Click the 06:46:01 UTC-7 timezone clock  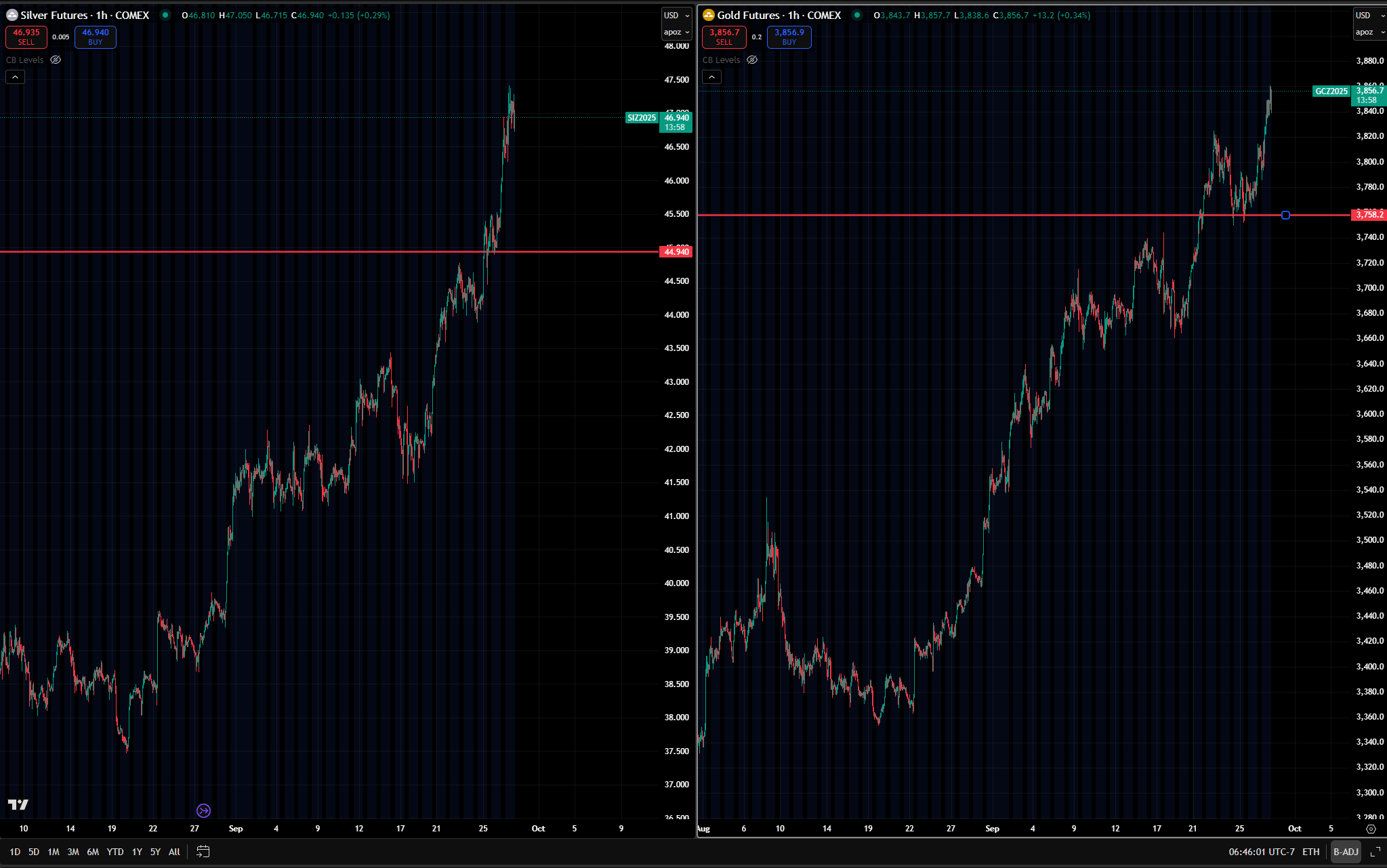tap(1261, 852)
